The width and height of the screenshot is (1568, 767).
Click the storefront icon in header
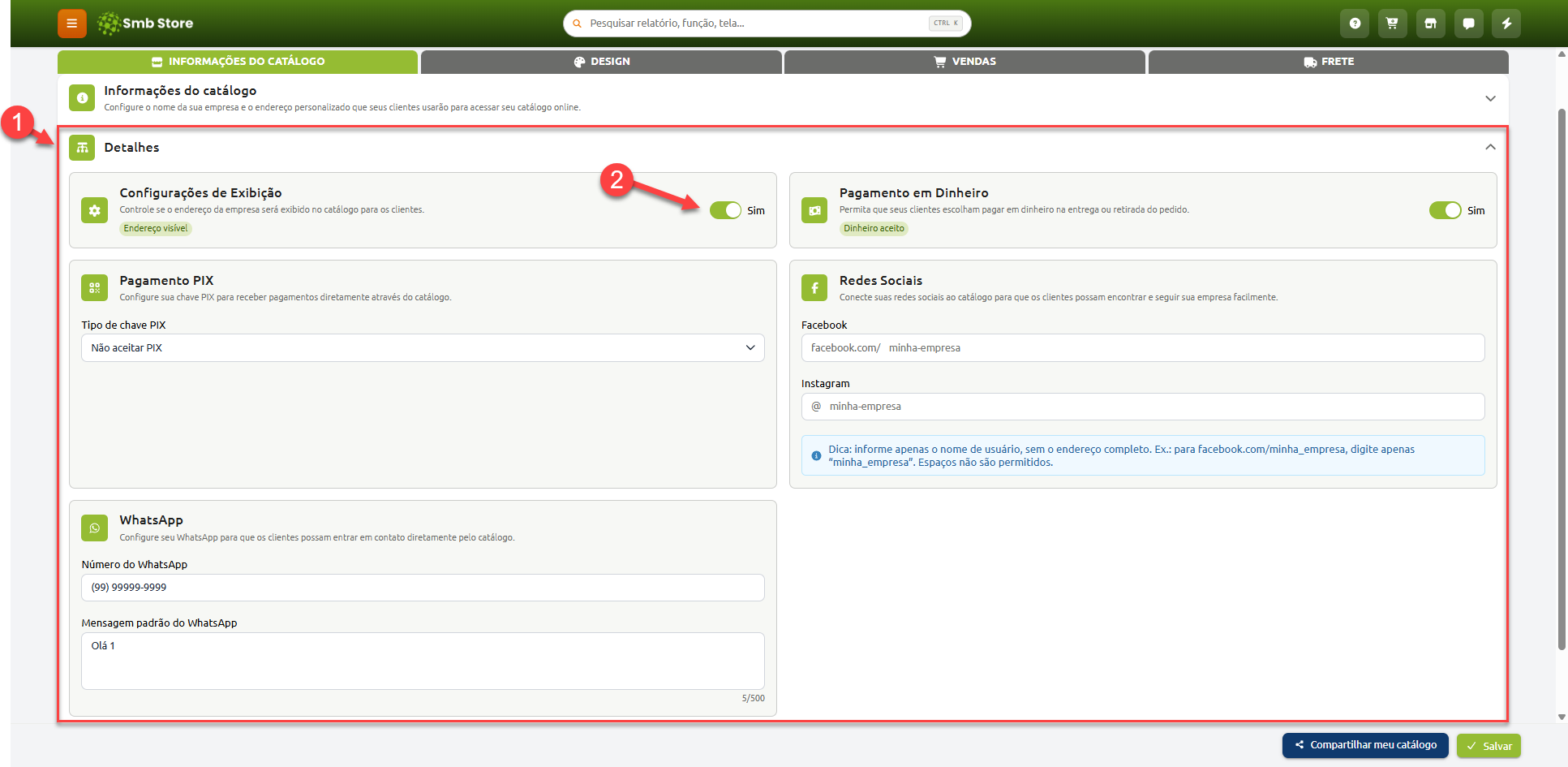[1431, 24]
